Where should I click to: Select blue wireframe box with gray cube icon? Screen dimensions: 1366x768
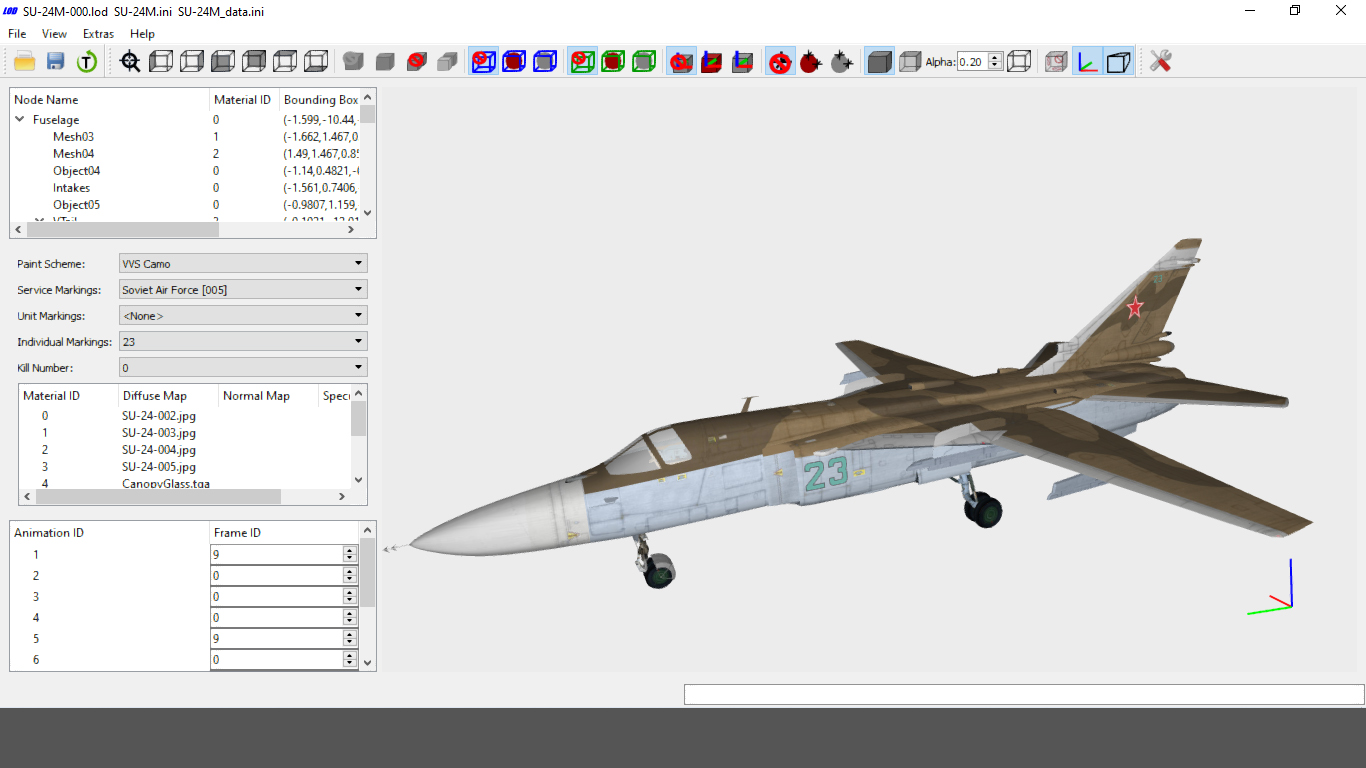545,62
